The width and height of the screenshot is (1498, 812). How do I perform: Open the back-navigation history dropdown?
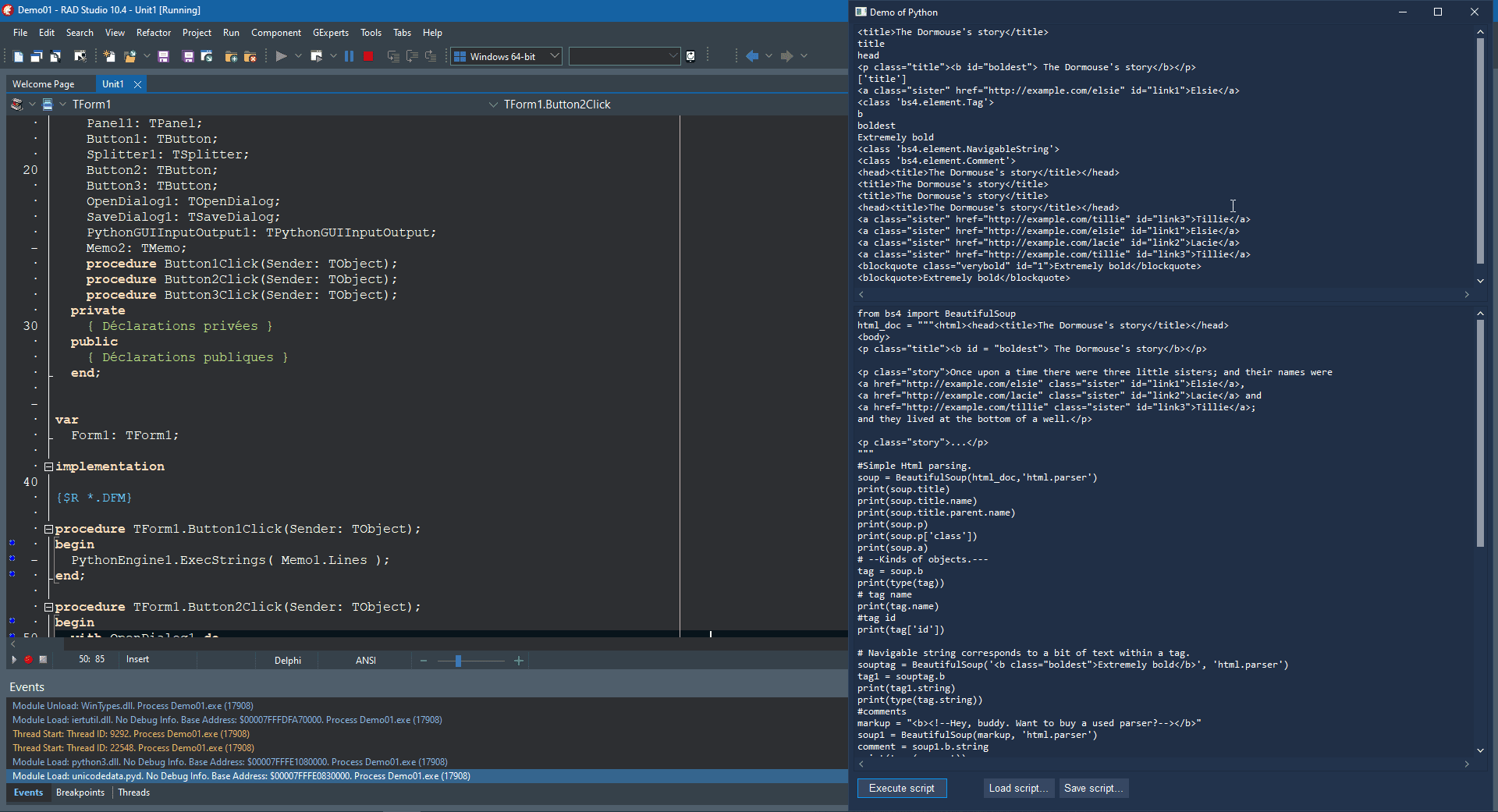click(x=769, y=56)
